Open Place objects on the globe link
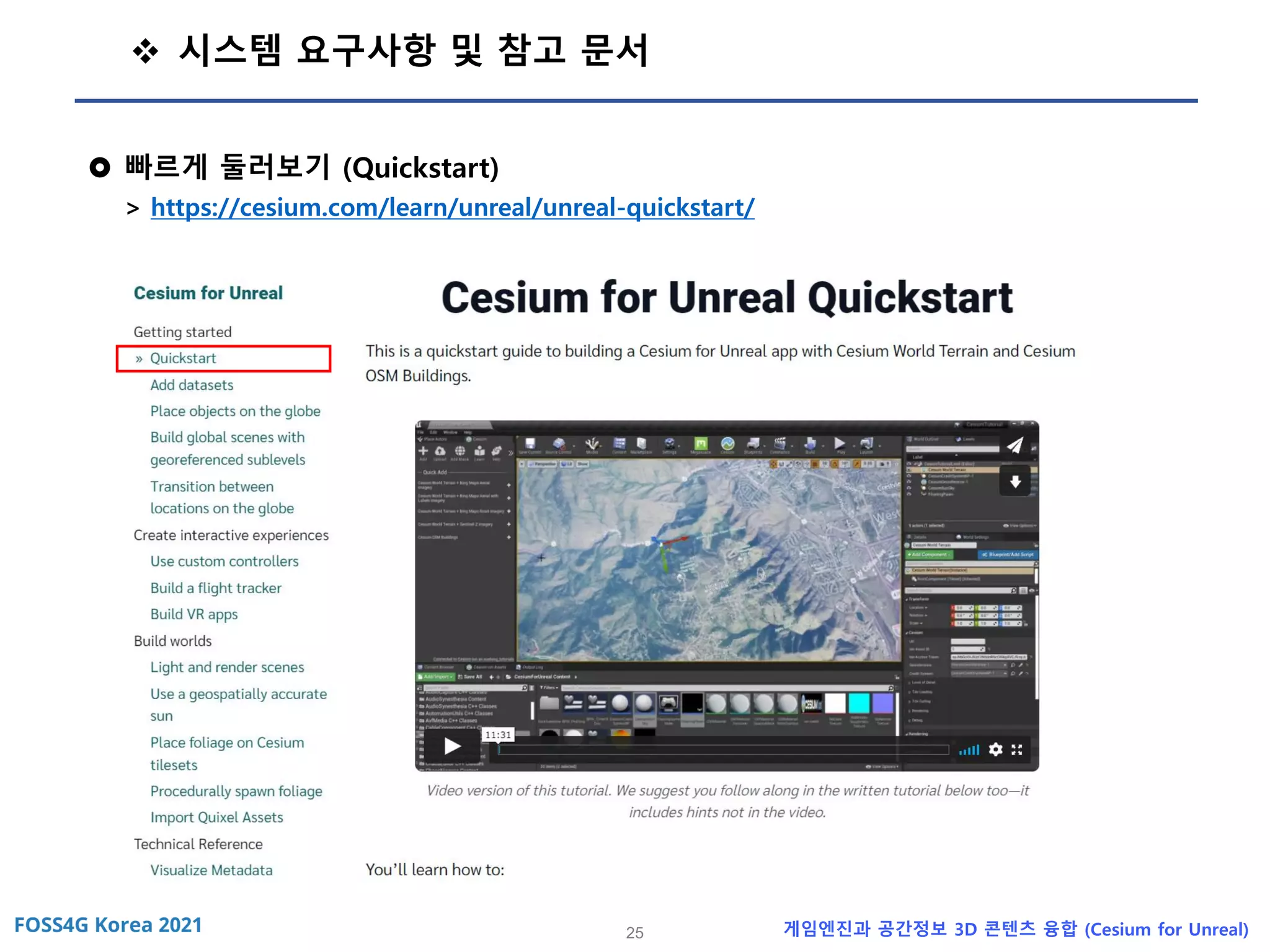The image size is (1270, 952). point(235,412)
